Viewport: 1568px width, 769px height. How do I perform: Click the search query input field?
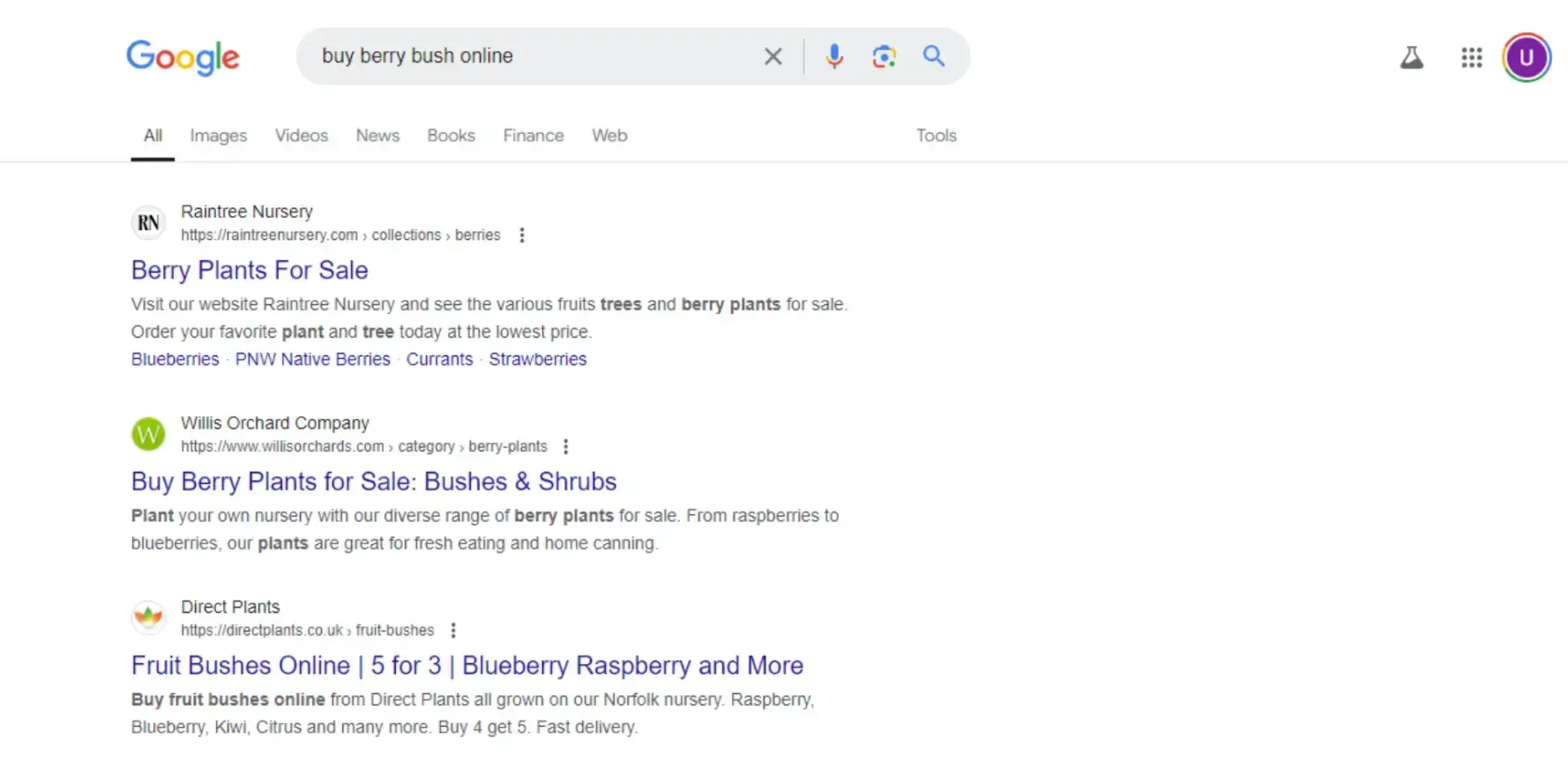pyautogui.click(x=534, y=56)
